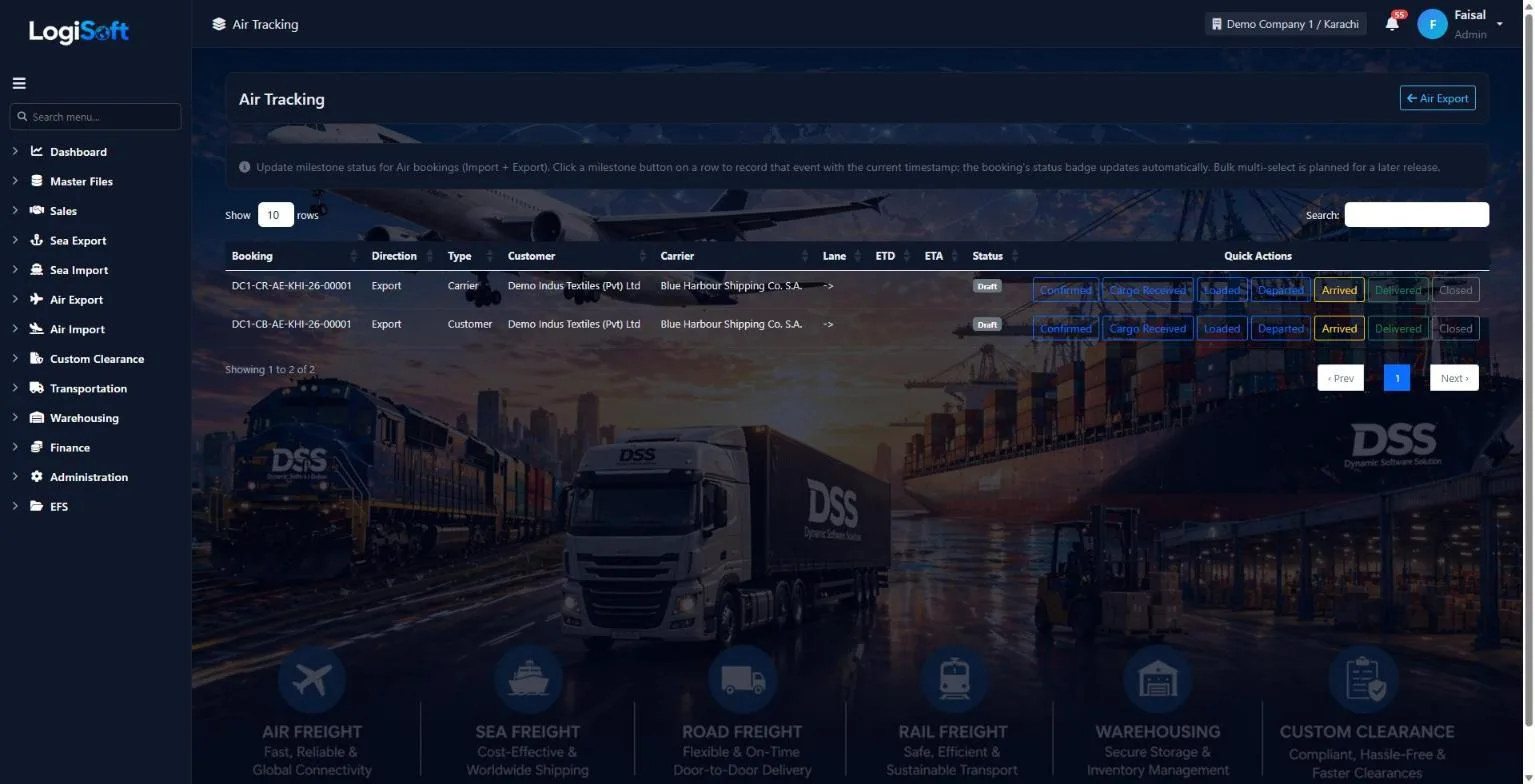The image size is (1535, 784).
Task: Expand the Administration chevron
Action: [15, 477]
